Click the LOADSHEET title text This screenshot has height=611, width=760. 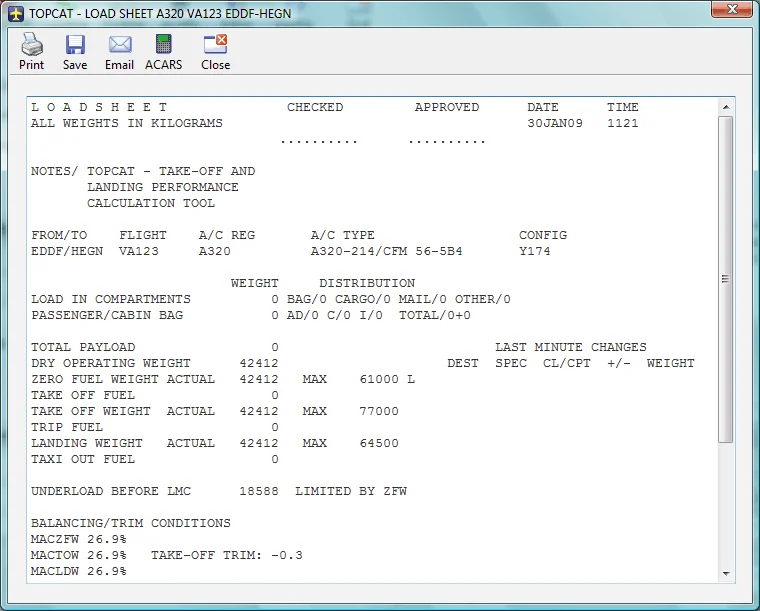(x=99, y=107)
